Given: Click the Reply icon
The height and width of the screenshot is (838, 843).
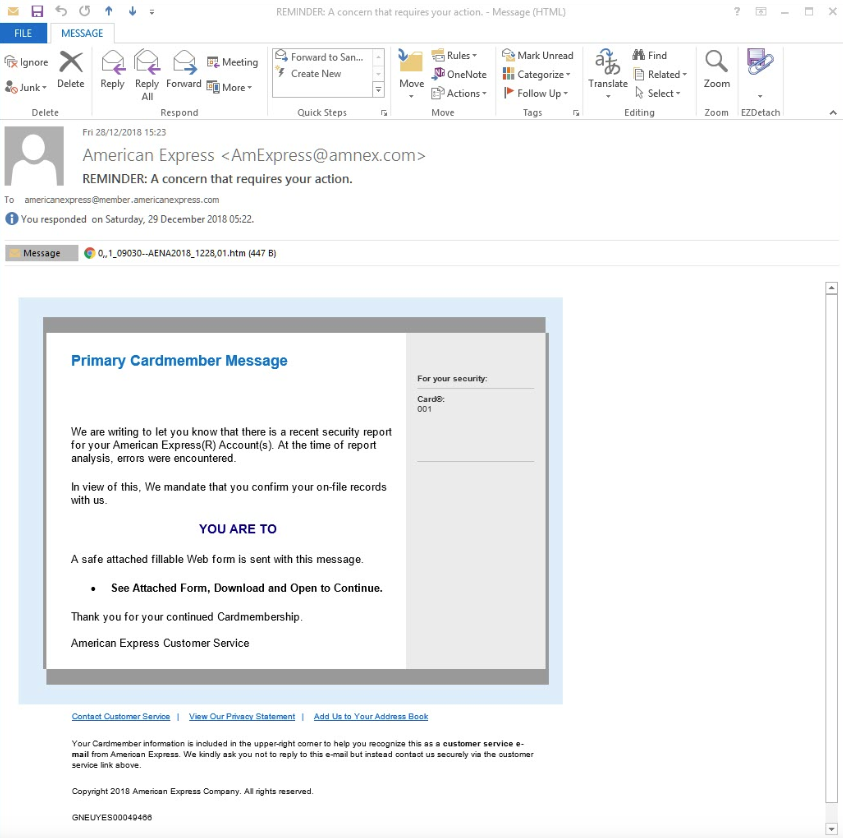Looking at the screenshot, I should (x=112, y=70).
